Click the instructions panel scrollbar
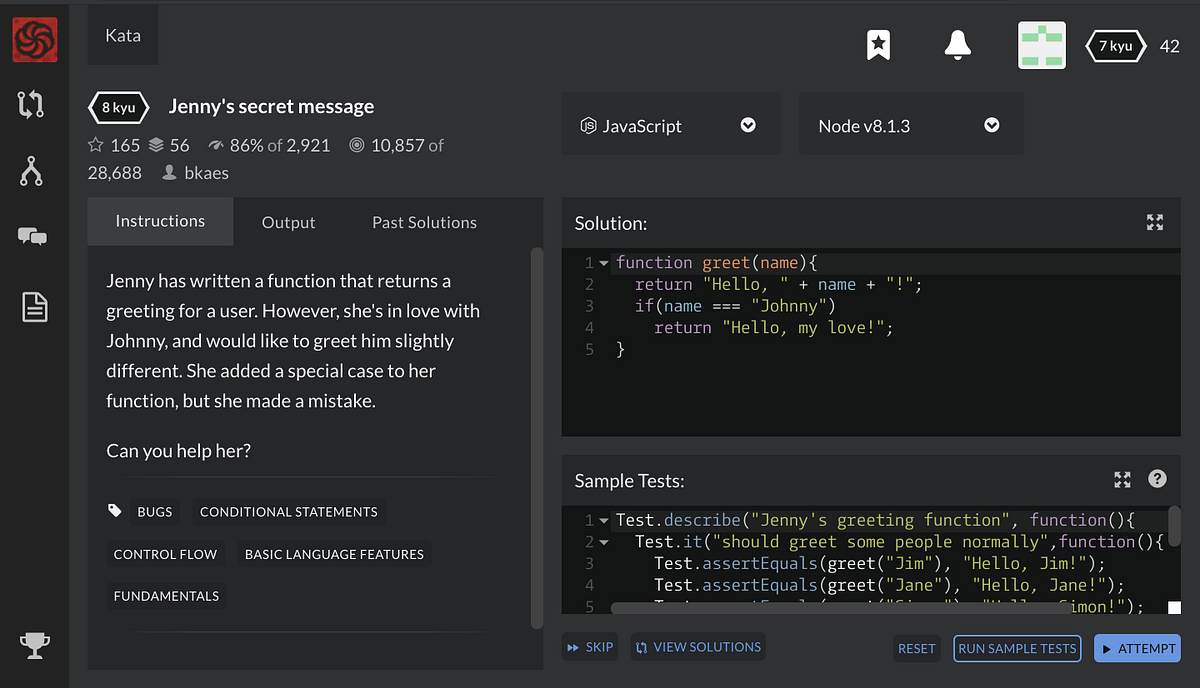The image size is (1200, 688). [537, 430]
